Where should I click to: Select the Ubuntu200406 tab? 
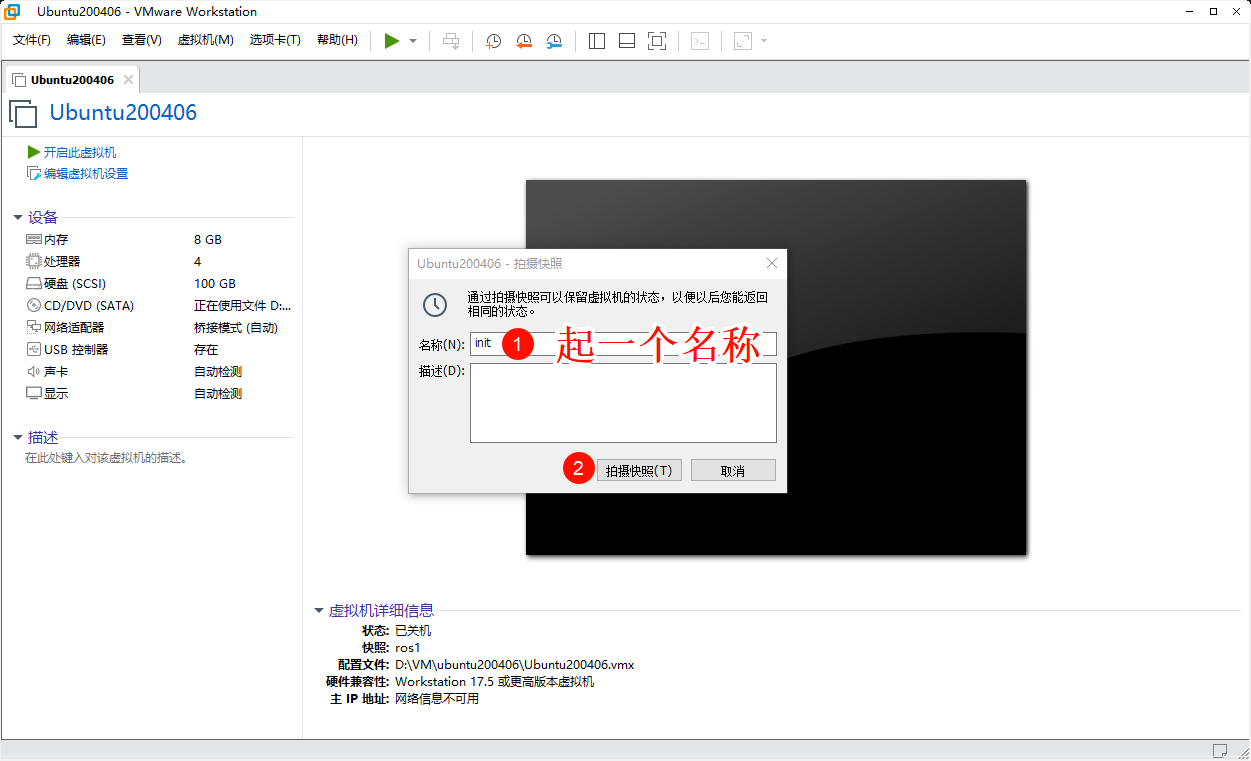click(x=72, y=79)
